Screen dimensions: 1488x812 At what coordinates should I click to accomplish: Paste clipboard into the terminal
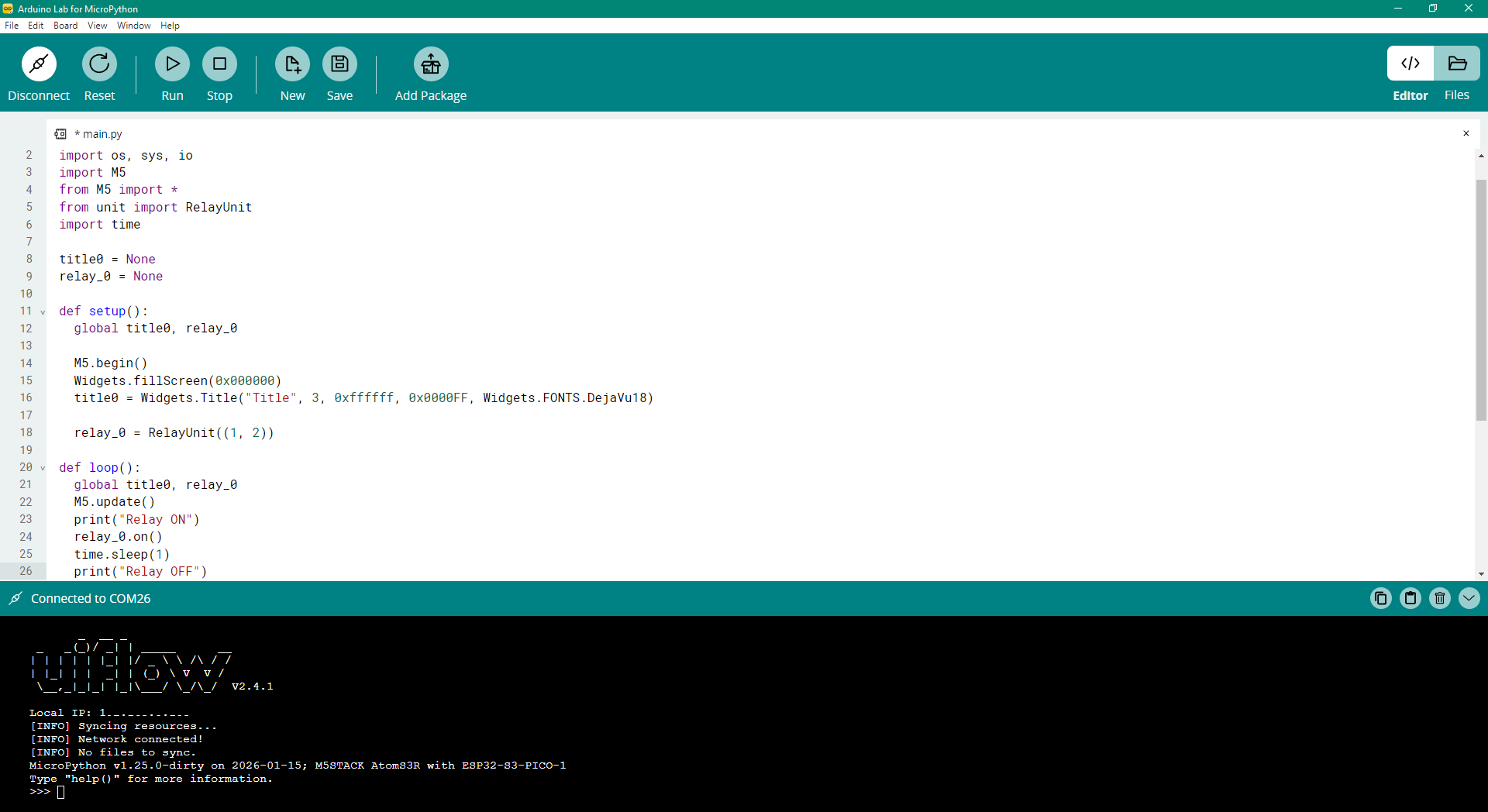click(x=1410, y=598)
